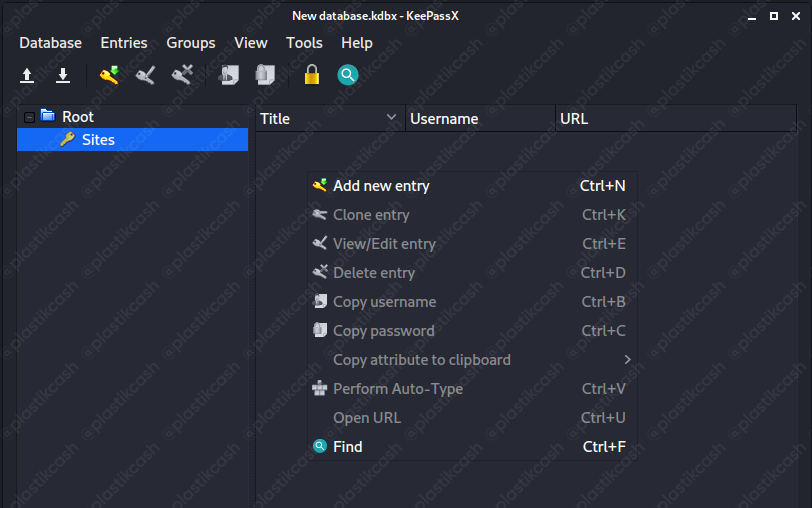Click the Open database toolbar icon
This screenshot has width=812, height=508.
point(27,76)
